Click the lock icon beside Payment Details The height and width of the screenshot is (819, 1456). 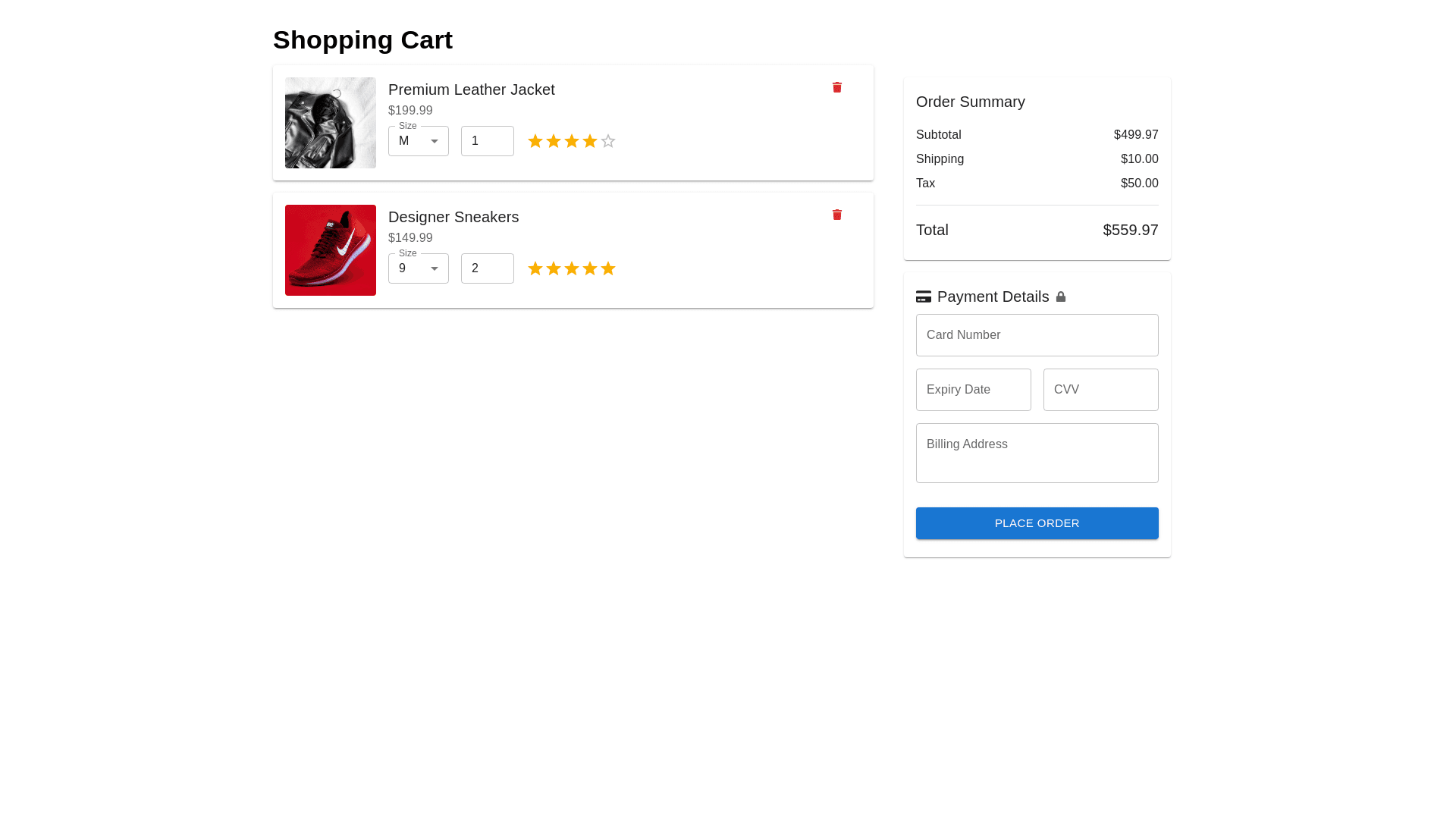1061,297
